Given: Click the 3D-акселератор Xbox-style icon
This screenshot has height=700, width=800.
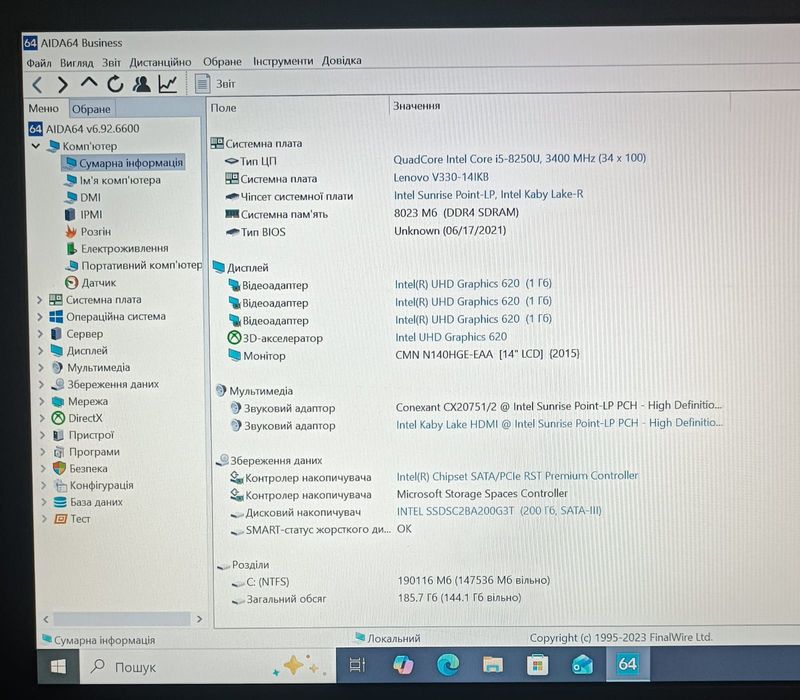Looking at the screenshot, I should click(x=234, y=338).
